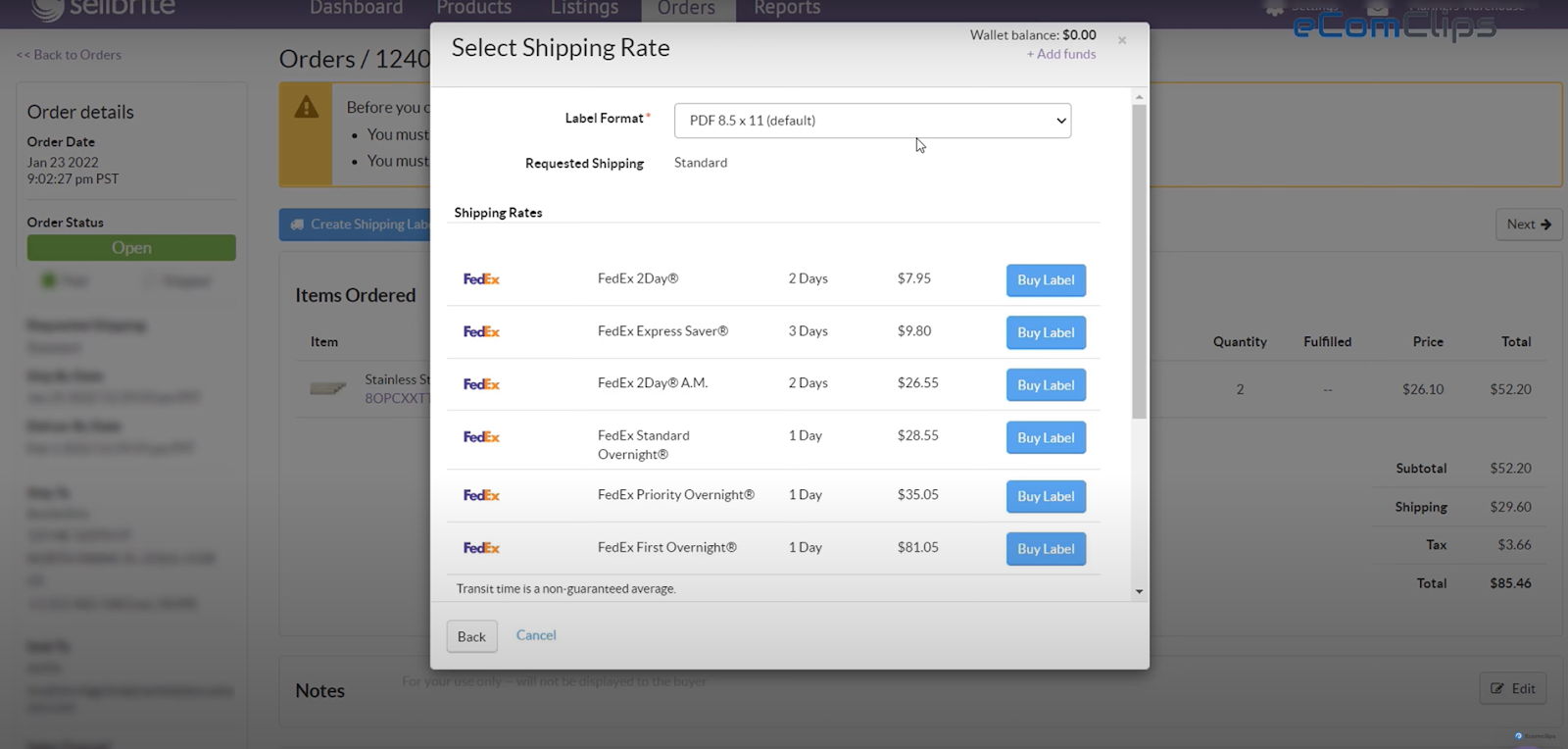
Task: Click the item price $26.10
Action: click(1423, 389)
